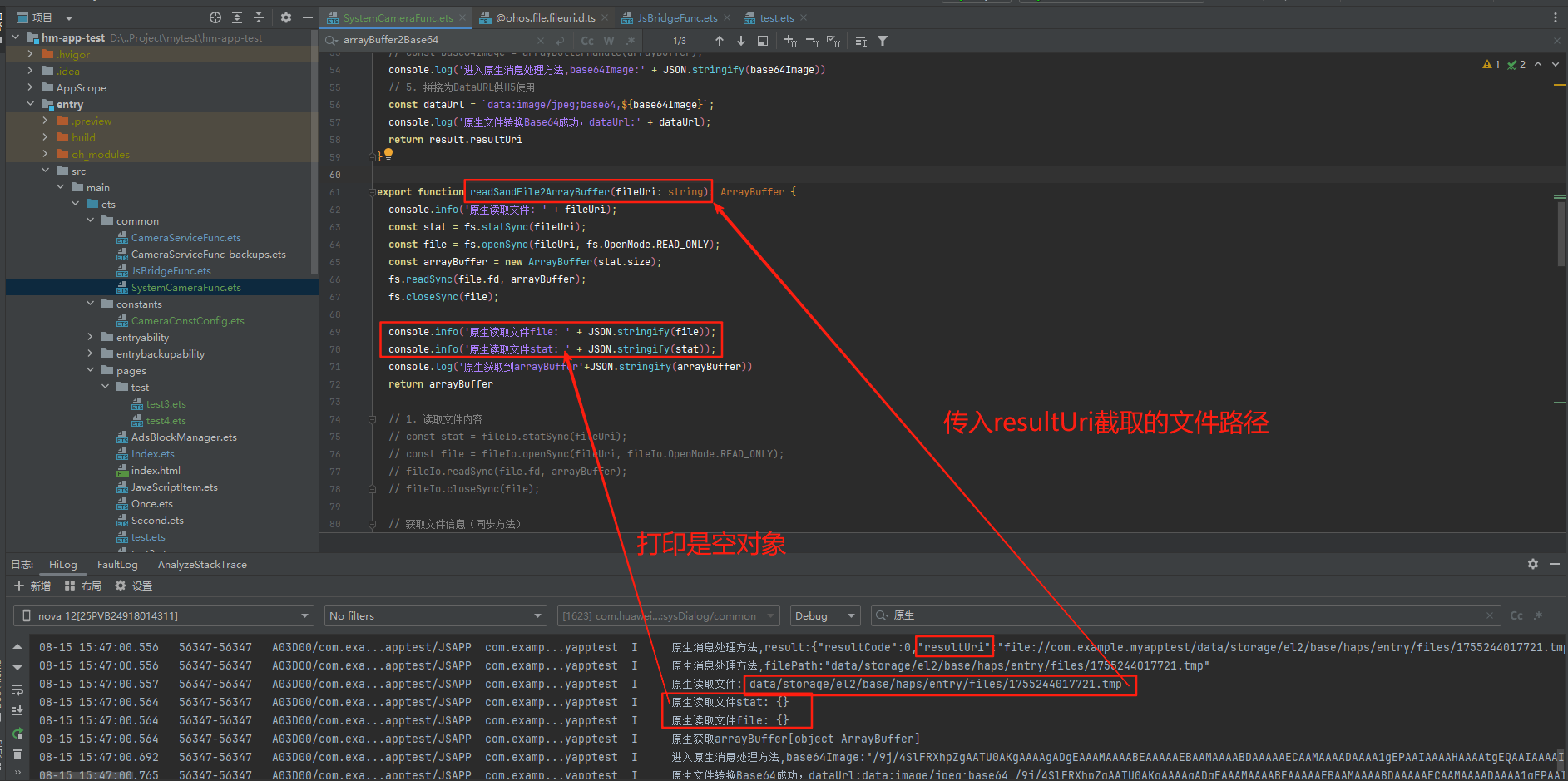Expand the entryability folder

tap(90, 337)
